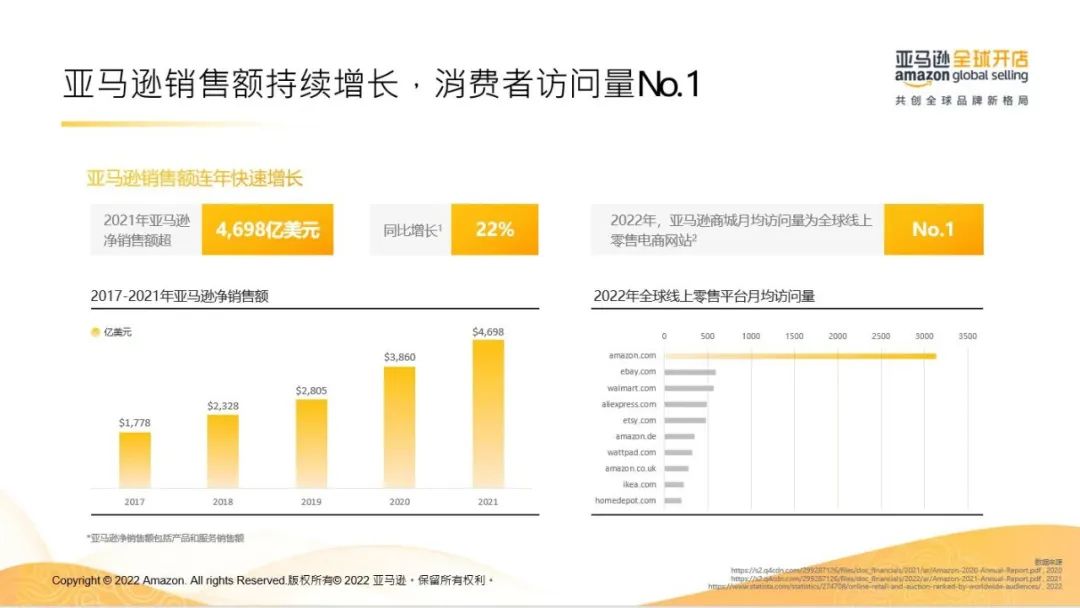Click the axis value 1500
The image size is (1080, 608).
point(794,336)
